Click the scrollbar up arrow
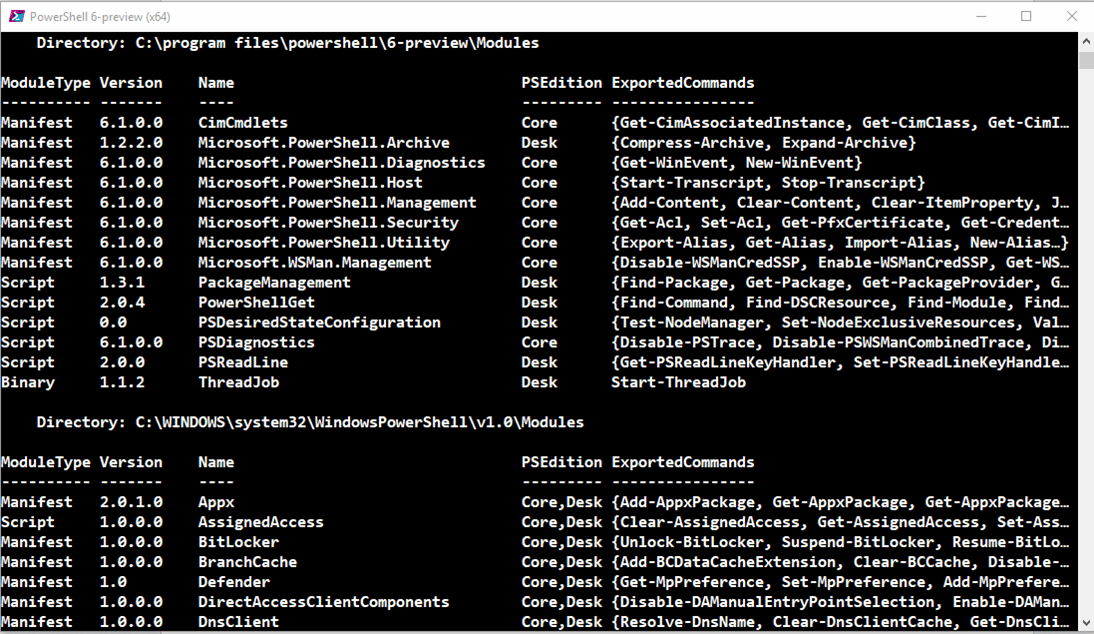Image resolution: width=1094 pixels, height=634 pixels. [1086, 41]
